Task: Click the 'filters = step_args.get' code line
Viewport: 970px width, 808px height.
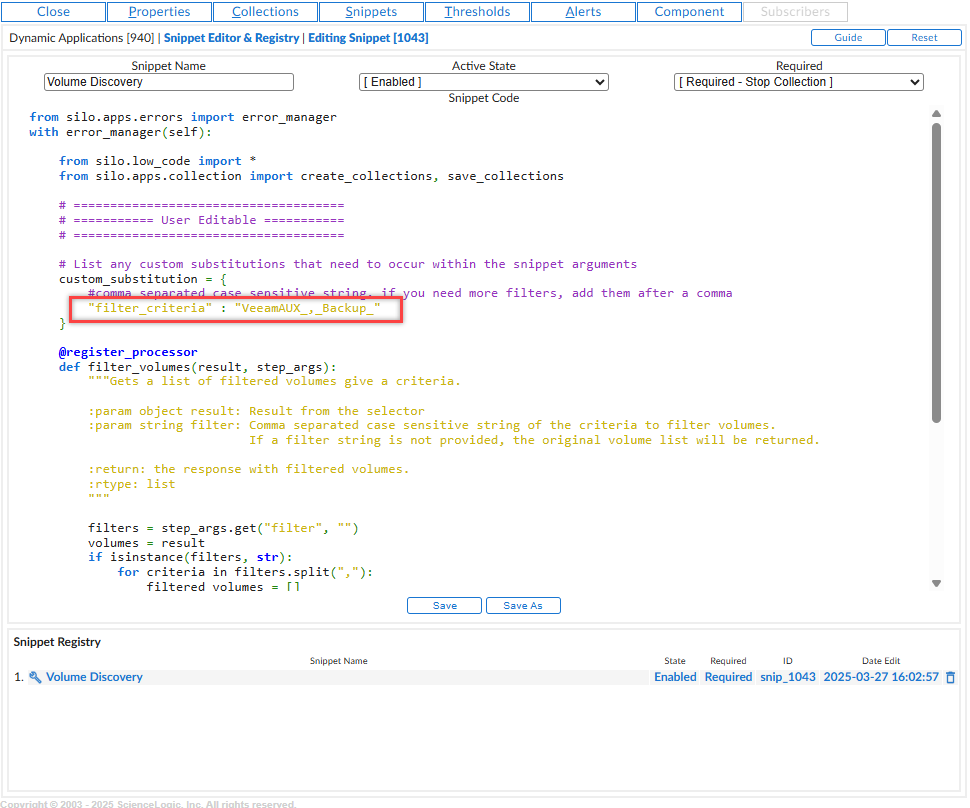Action: tap(223, 528)
